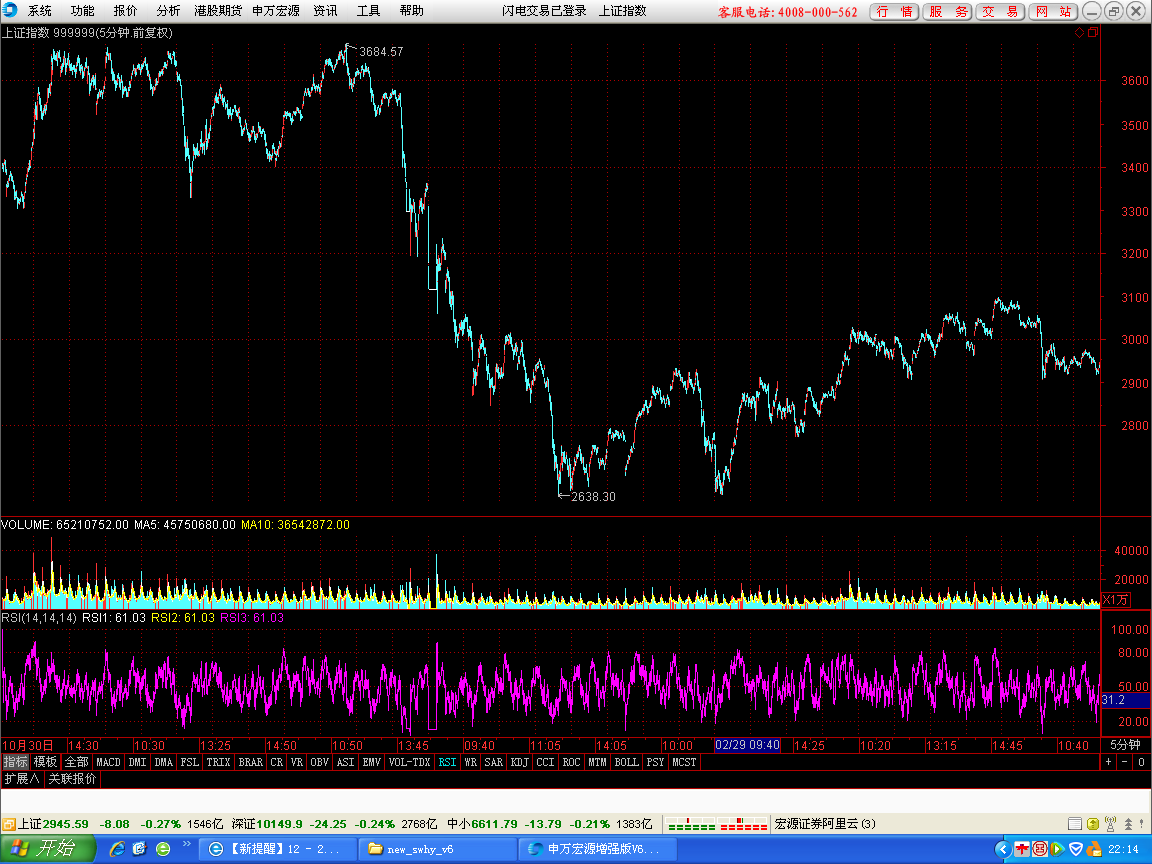Screen dimensions: 1152x864
Task: Open the 工具 menu
Action: (368, 10)
